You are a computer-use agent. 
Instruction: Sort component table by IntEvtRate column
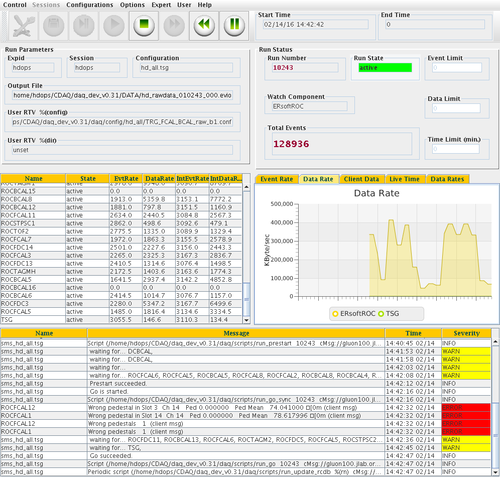tap(193, 179)
